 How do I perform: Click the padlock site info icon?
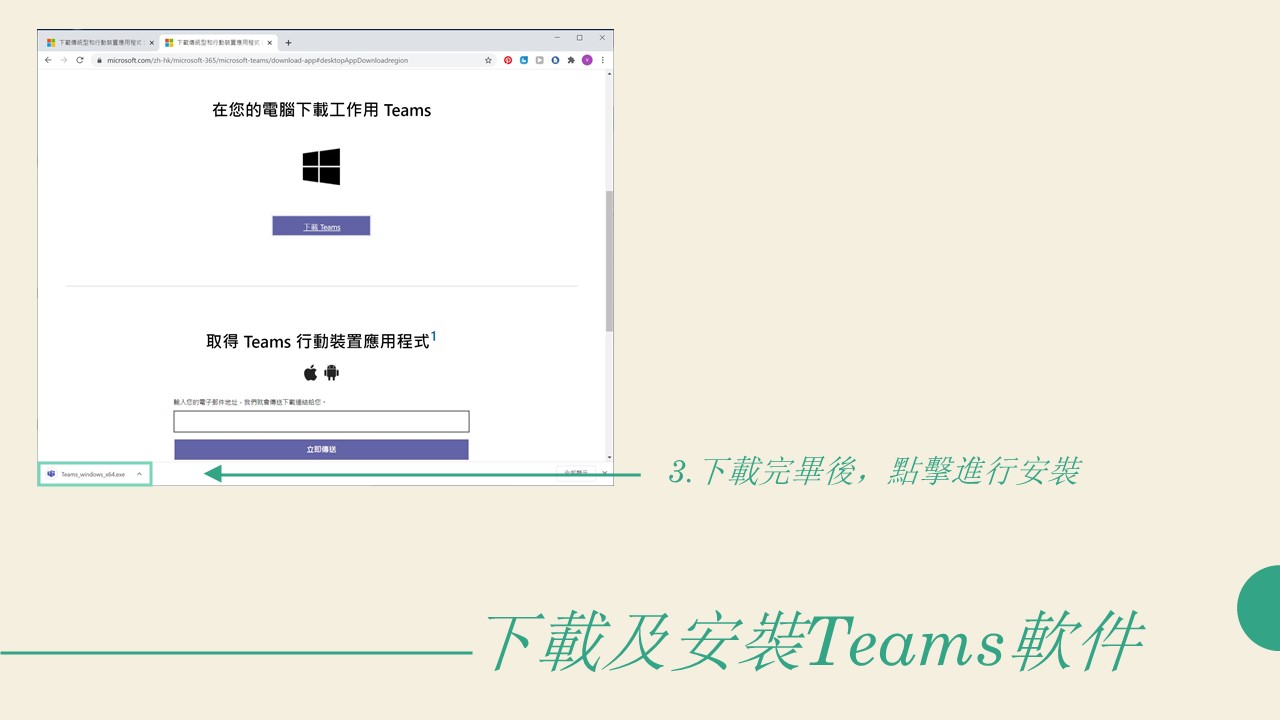click(x=99, y=60)
